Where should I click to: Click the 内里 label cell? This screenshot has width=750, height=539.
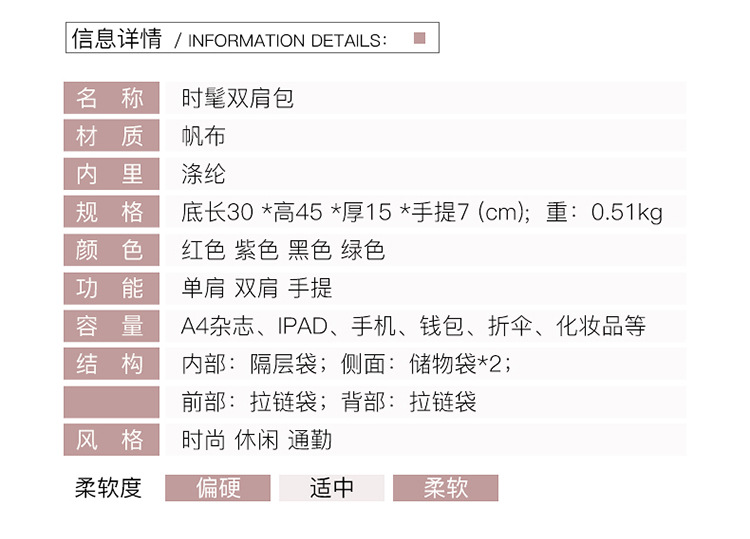tap(111, 174)
